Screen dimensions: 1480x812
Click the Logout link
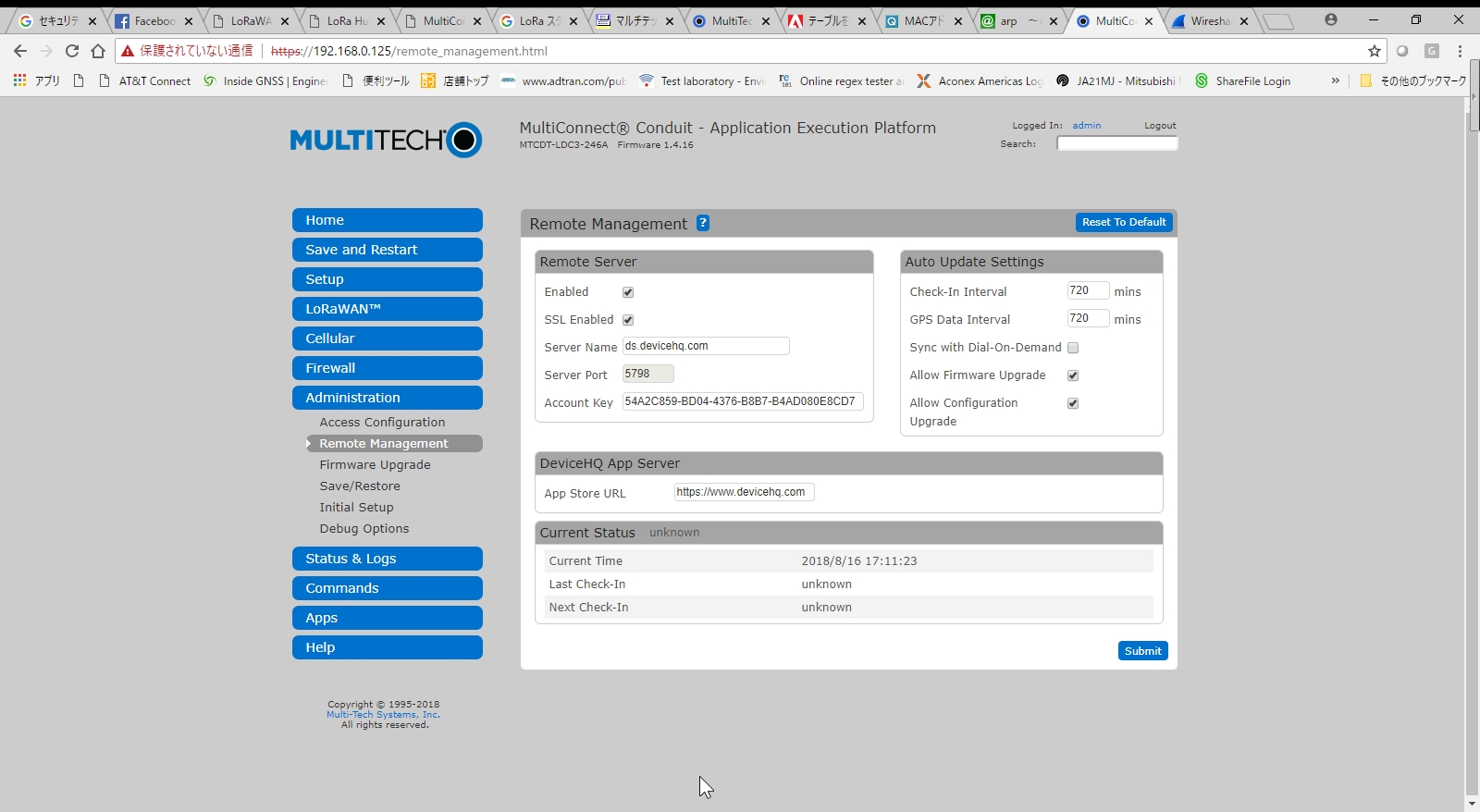[1160, 125]
